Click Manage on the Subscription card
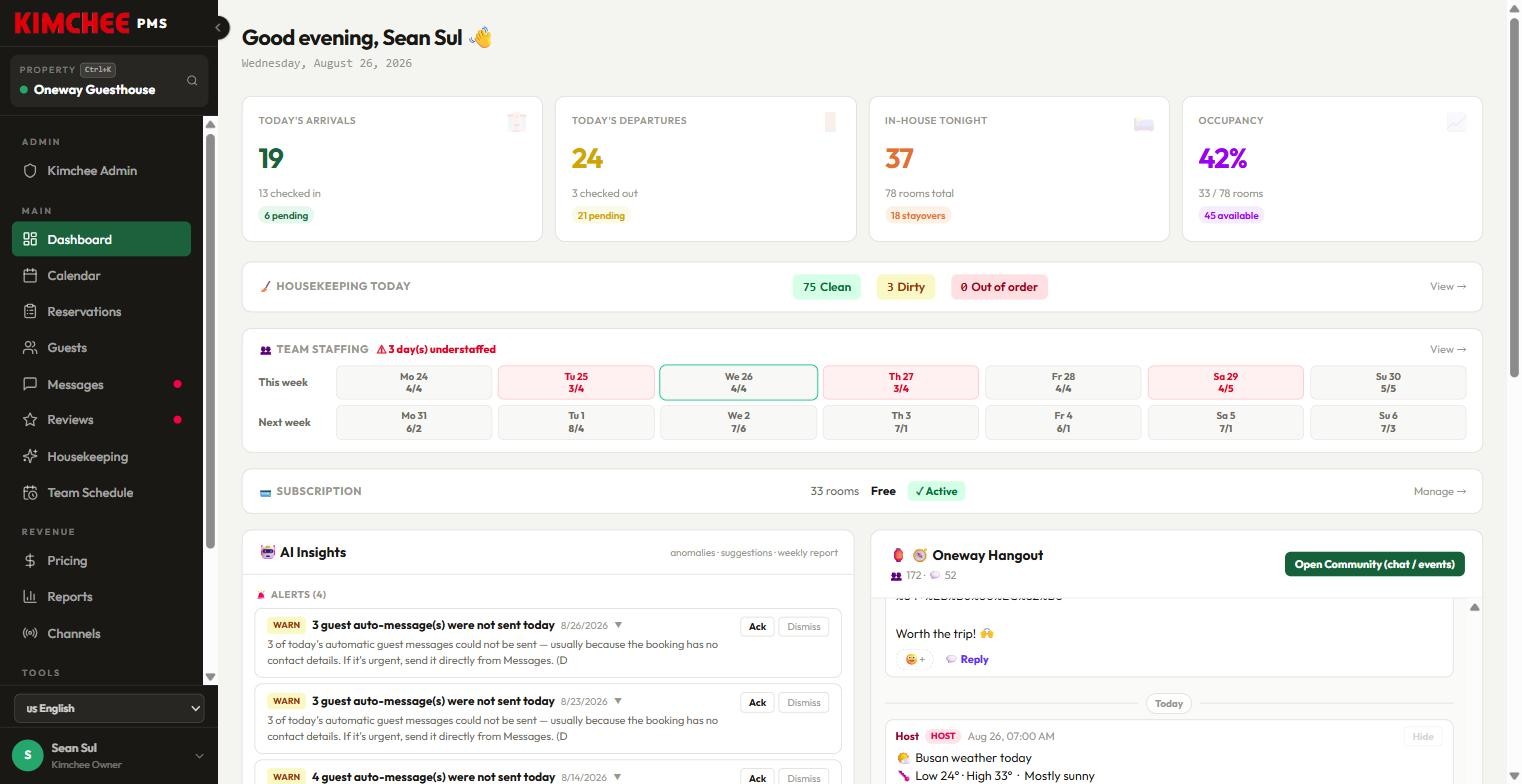The height and width of the screenshot is (784, 1522). point(1440,492)
